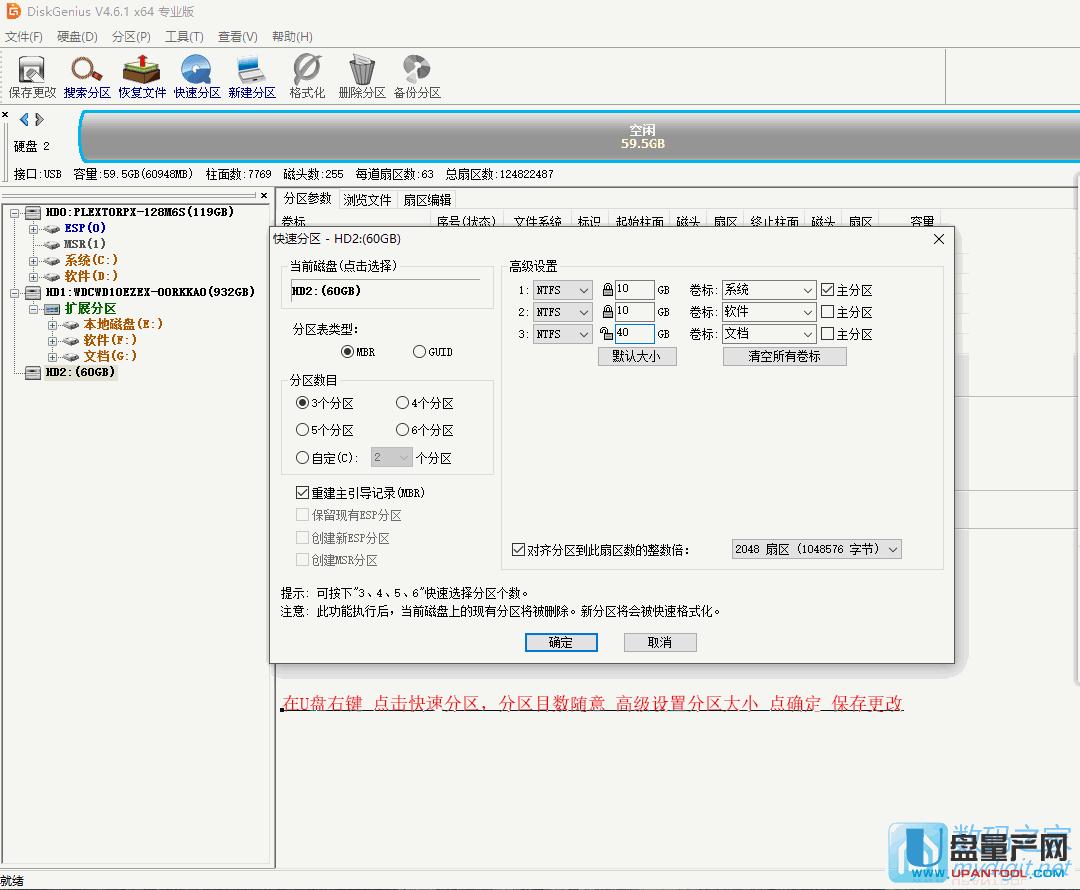
Task: Open the 恢复文件 (Recover Files) tool
Action: [x=142, y=72]
